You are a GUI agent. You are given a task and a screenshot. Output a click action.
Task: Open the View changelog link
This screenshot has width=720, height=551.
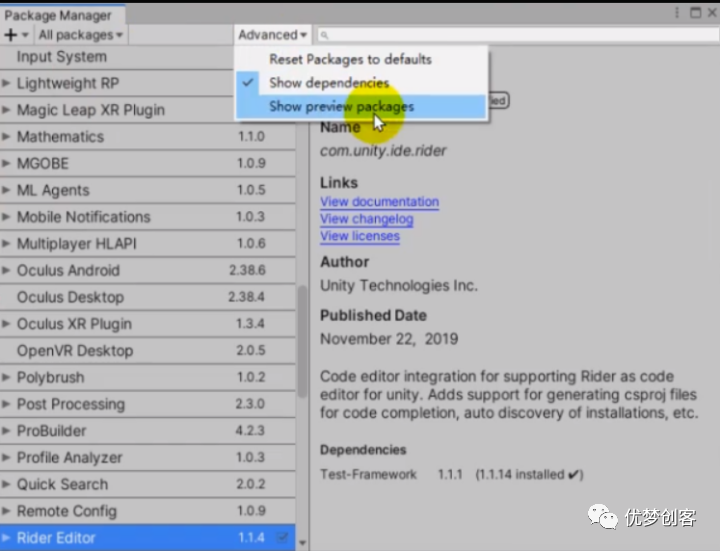(366, 219)
